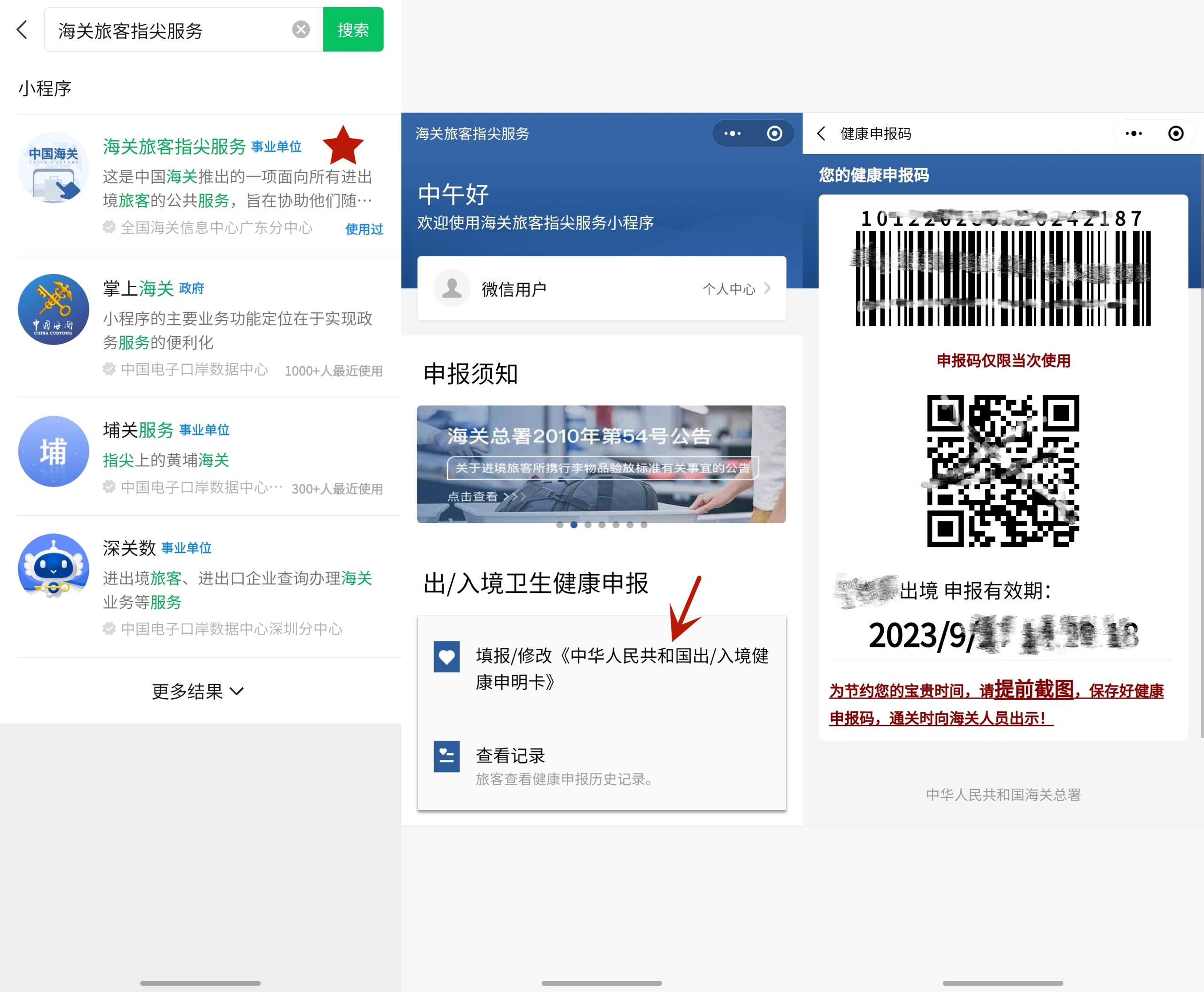Open 查看记录 entry
This screenshot has height=992, width=1204.
tap(602, 766)
